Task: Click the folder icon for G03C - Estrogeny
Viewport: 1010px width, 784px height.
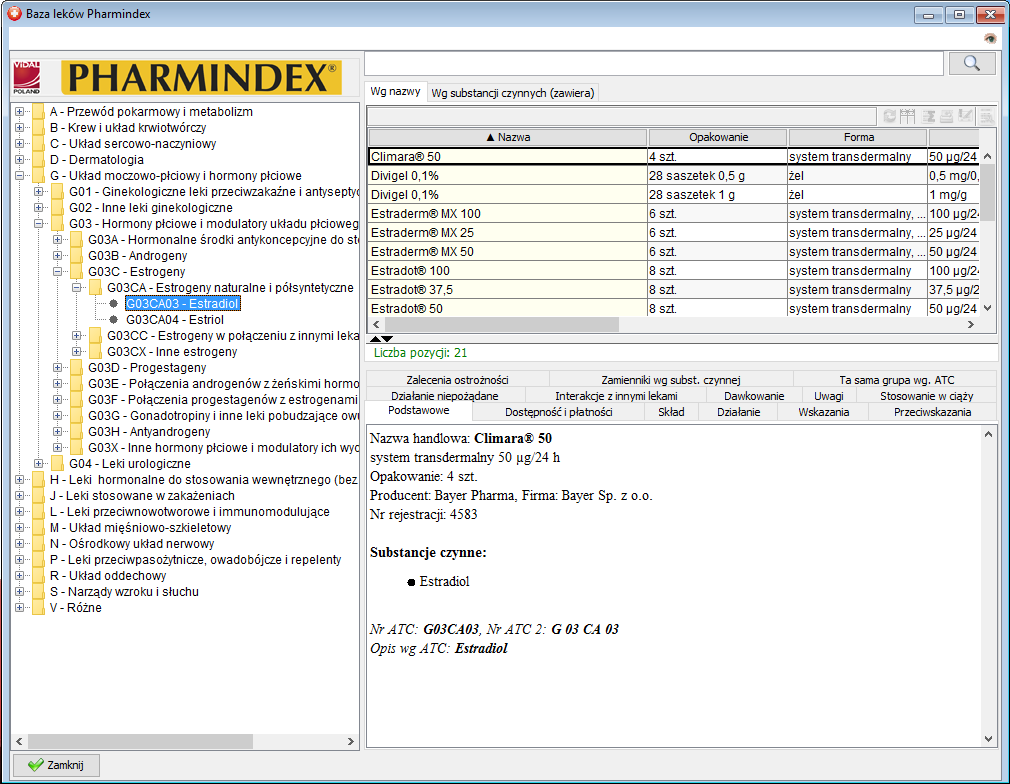Action: pyautogui.click(x=77, y=272)
